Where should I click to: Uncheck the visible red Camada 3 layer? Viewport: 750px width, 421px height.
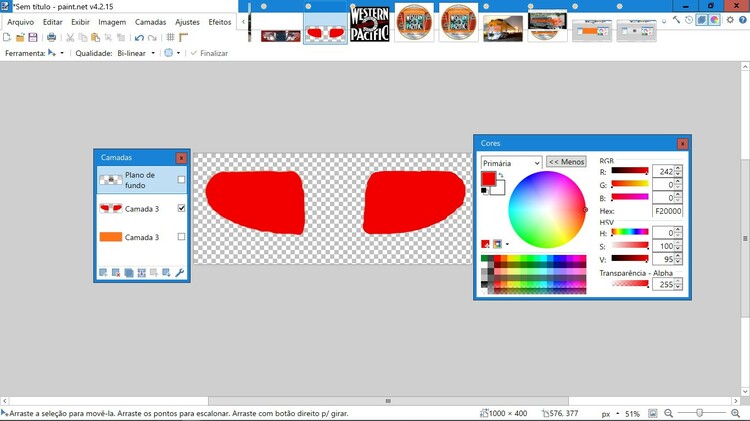point(181,208)
